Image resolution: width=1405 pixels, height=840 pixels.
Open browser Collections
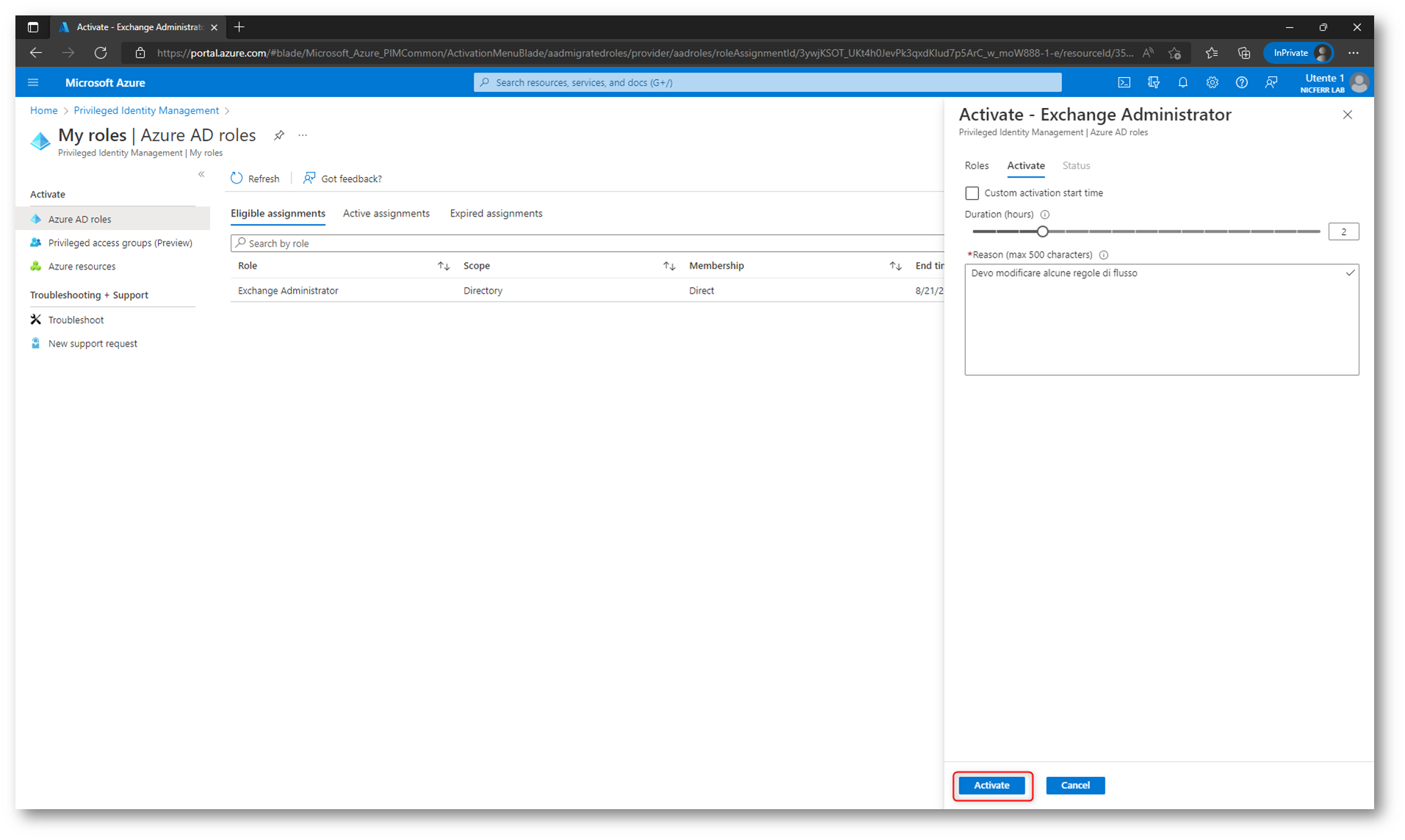(1243, 53)
